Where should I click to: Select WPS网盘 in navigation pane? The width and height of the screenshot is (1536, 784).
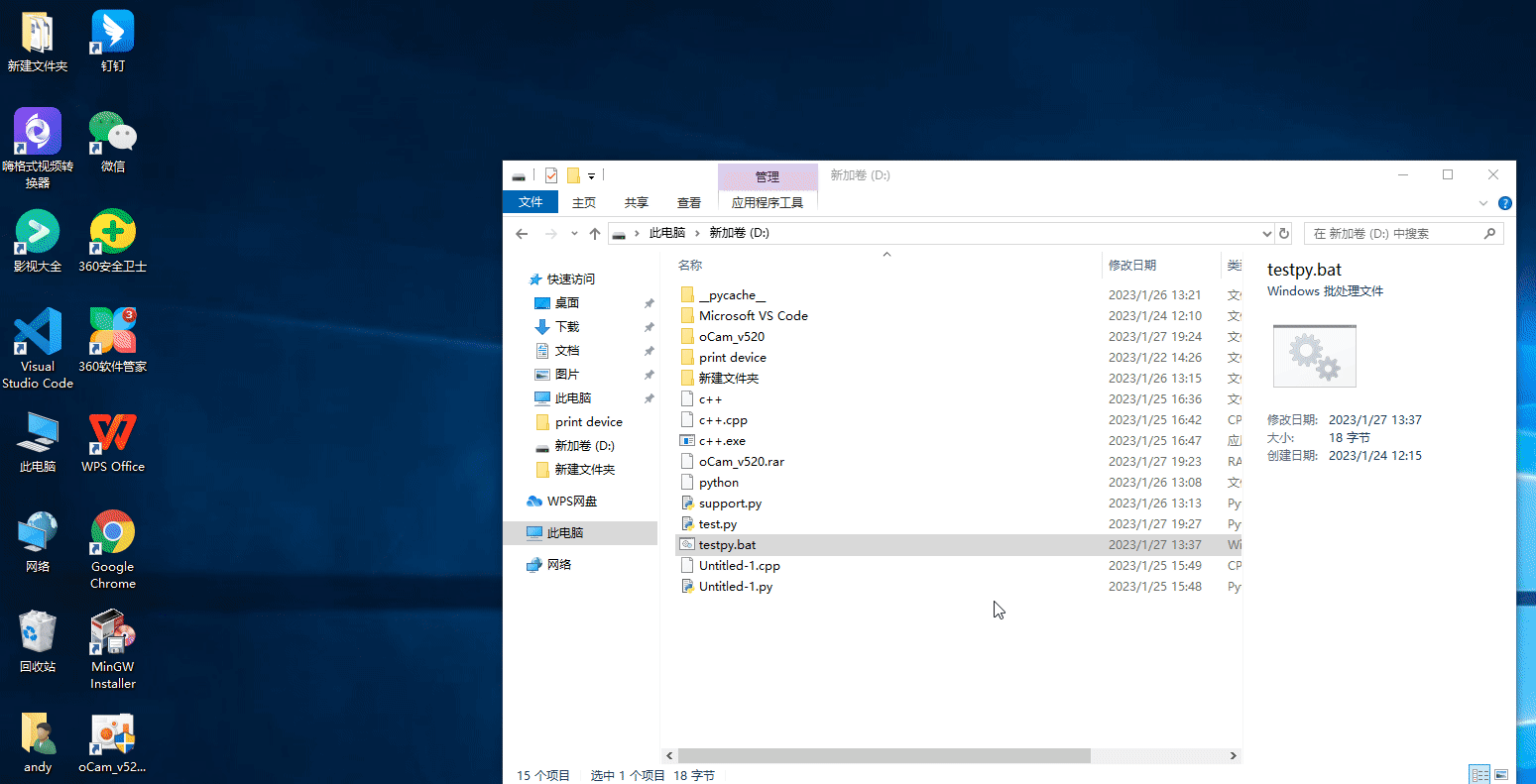tap(572, 502)
